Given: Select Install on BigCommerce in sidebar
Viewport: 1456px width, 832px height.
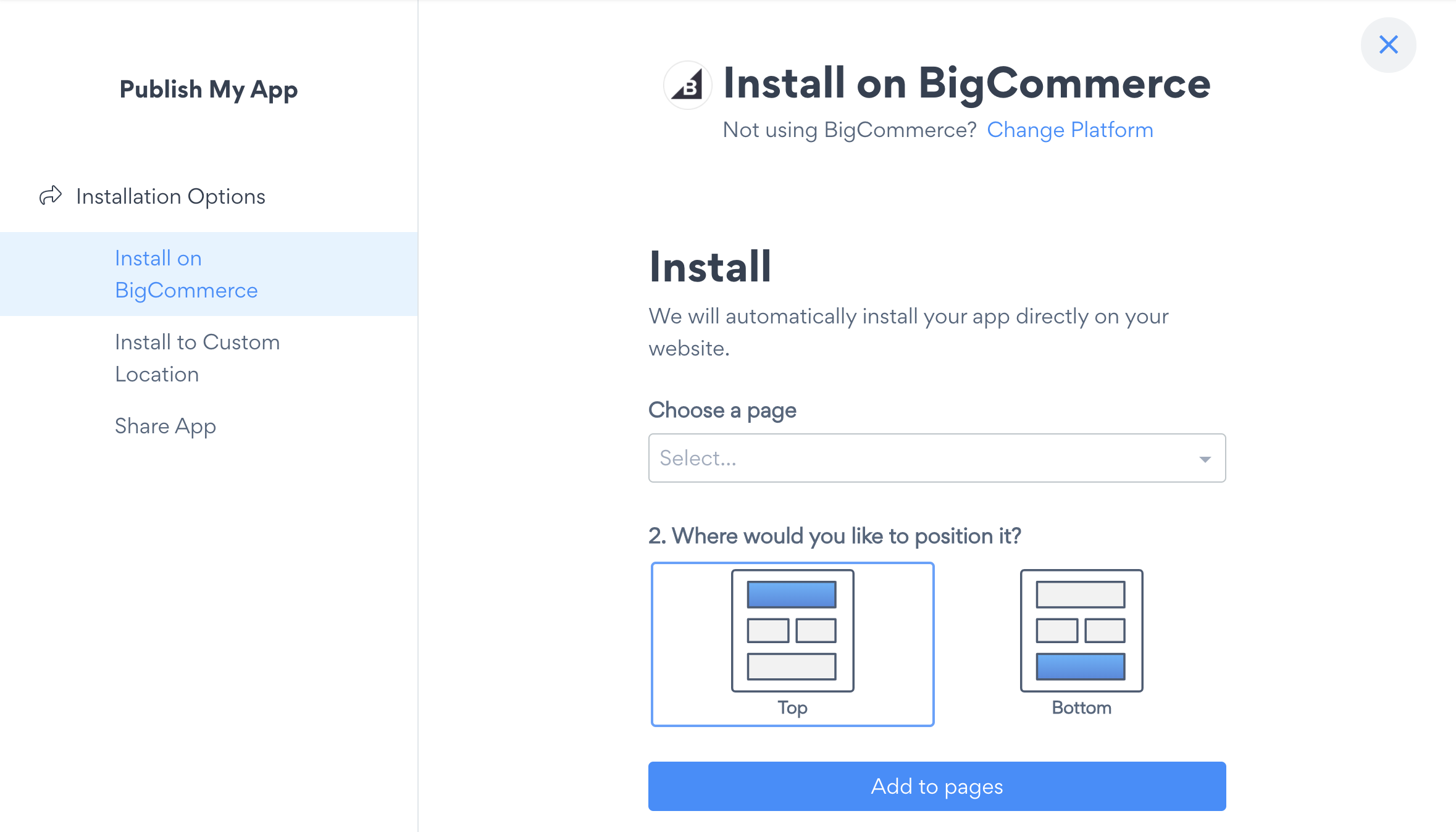Looking at the screenshot, I should (x=209, y=274).
